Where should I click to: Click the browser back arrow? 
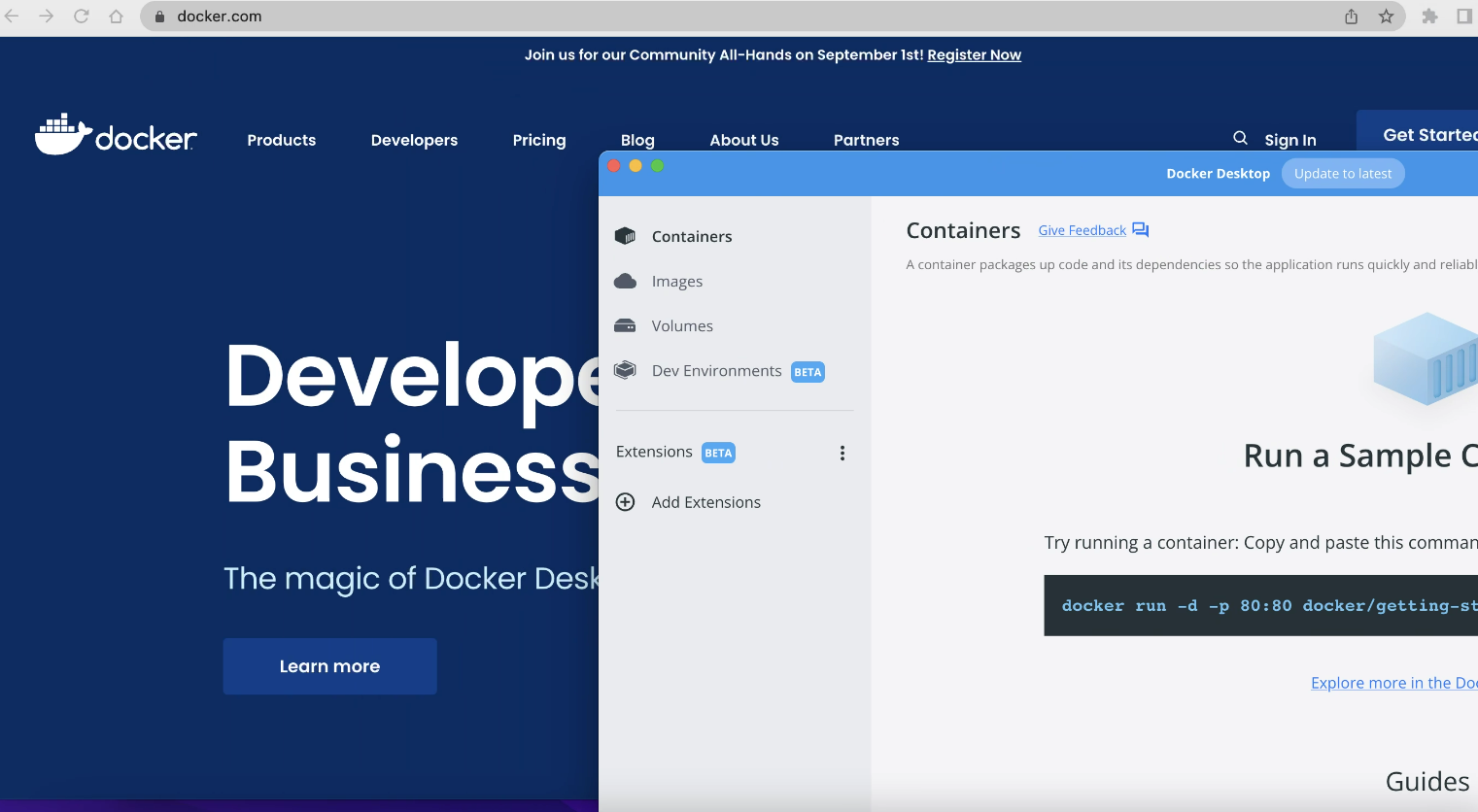(12, 17)
